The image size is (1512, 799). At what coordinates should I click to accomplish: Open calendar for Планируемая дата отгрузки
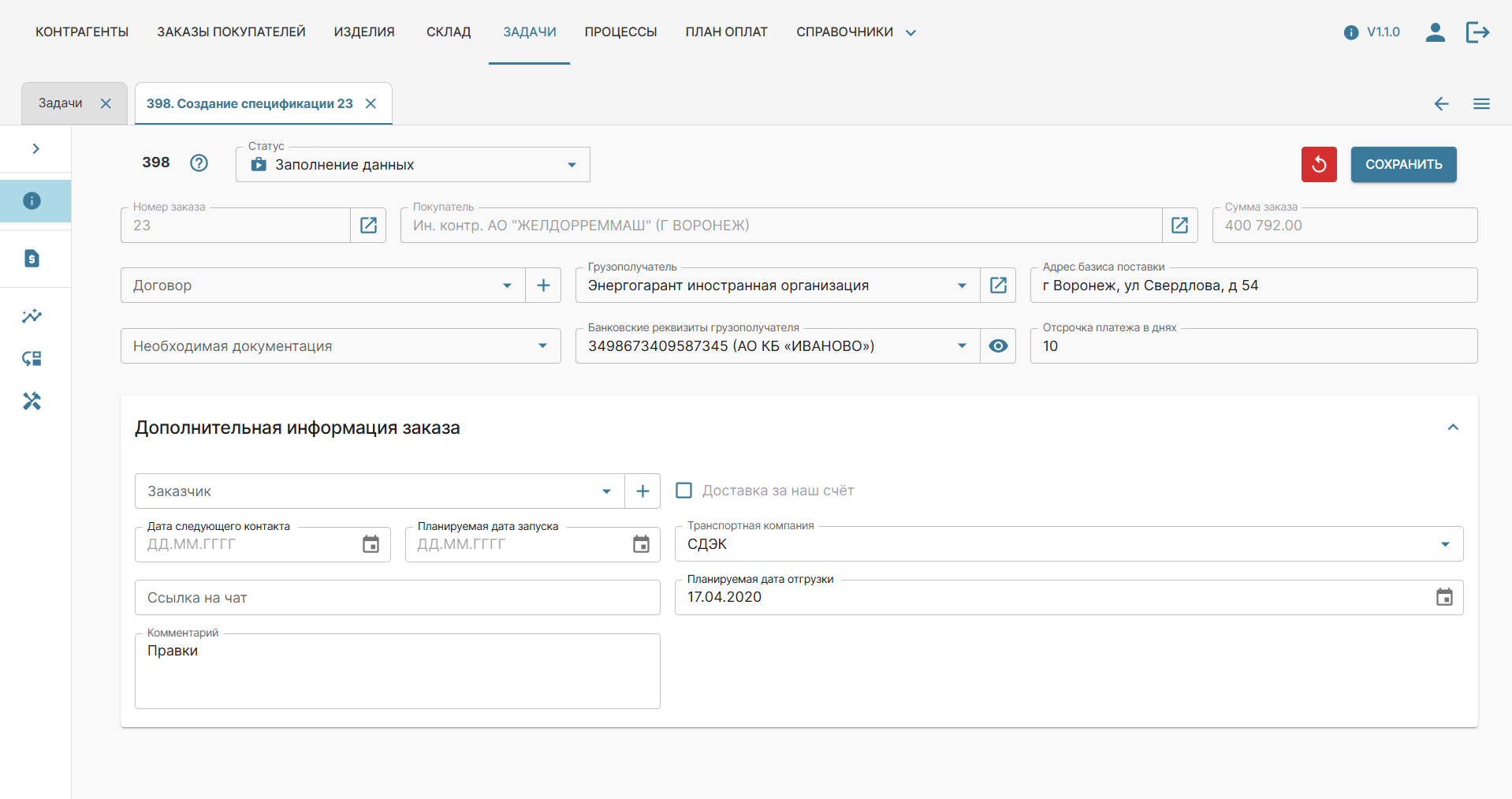[1443, 598]
